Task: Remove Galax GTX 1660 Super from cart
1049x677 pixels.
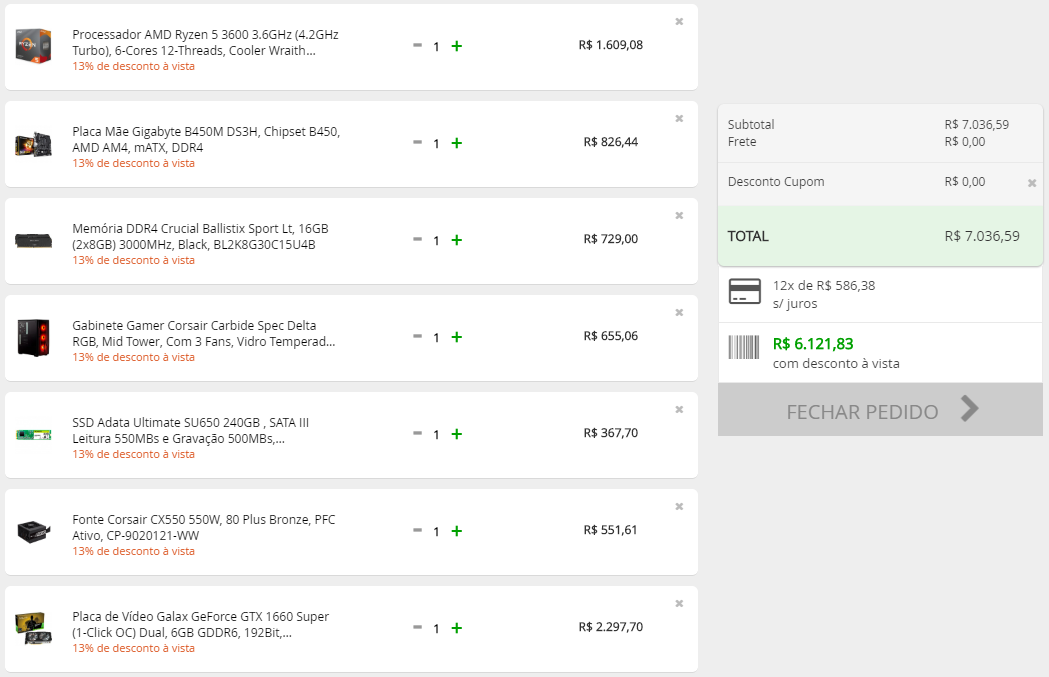Action: (x=679, y=603)
